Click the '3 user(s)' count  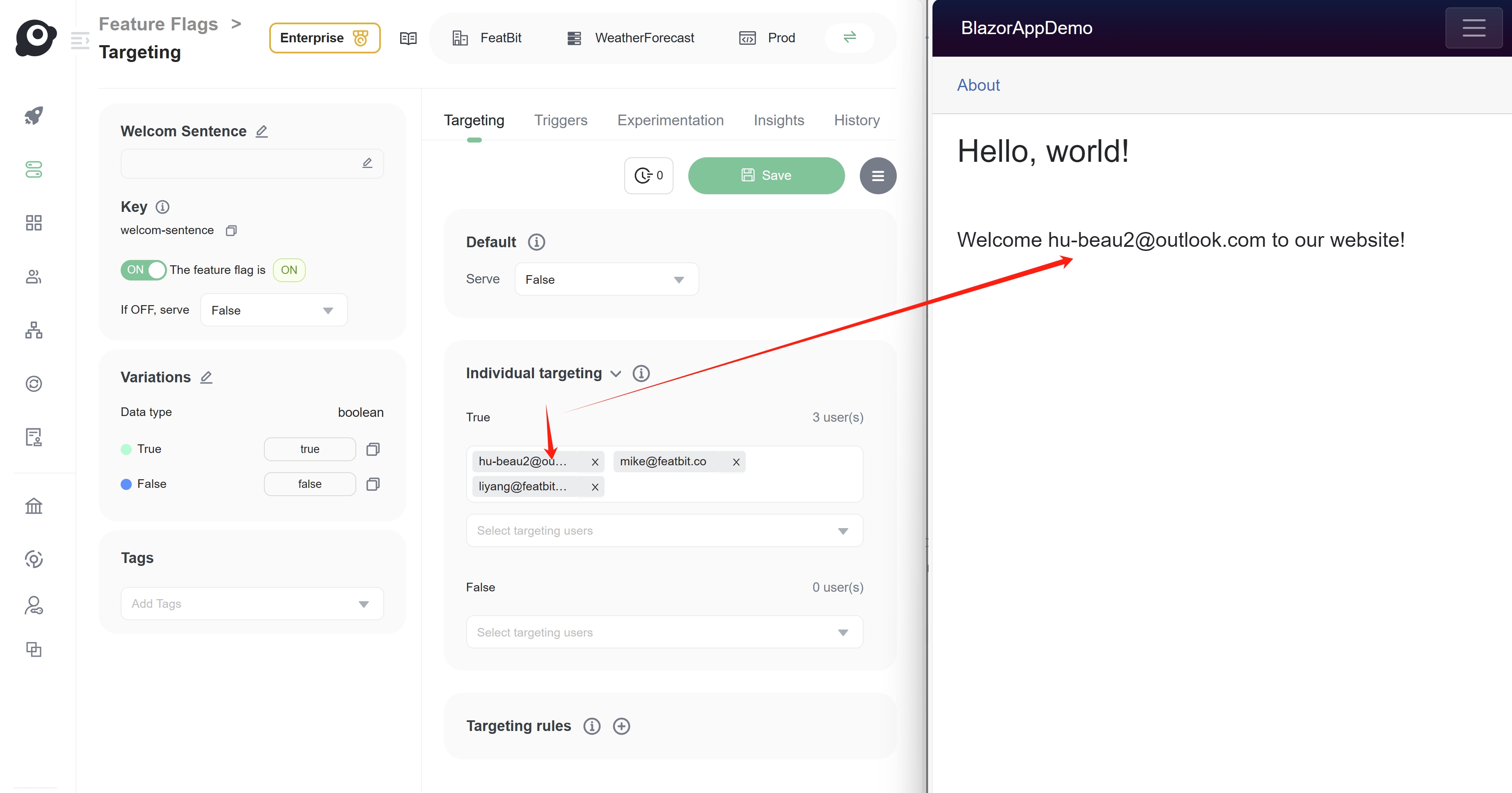tap(838, 418)
